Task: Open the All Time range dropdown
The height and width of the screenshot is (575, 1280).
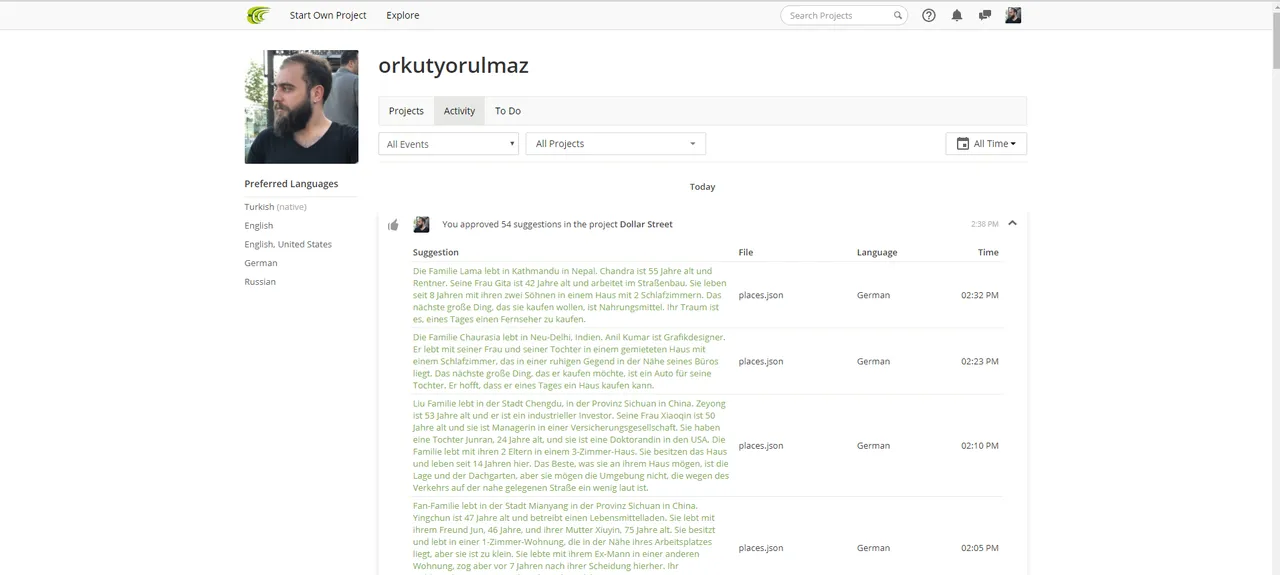Action: pyautogui.click(x=986, y=144)
